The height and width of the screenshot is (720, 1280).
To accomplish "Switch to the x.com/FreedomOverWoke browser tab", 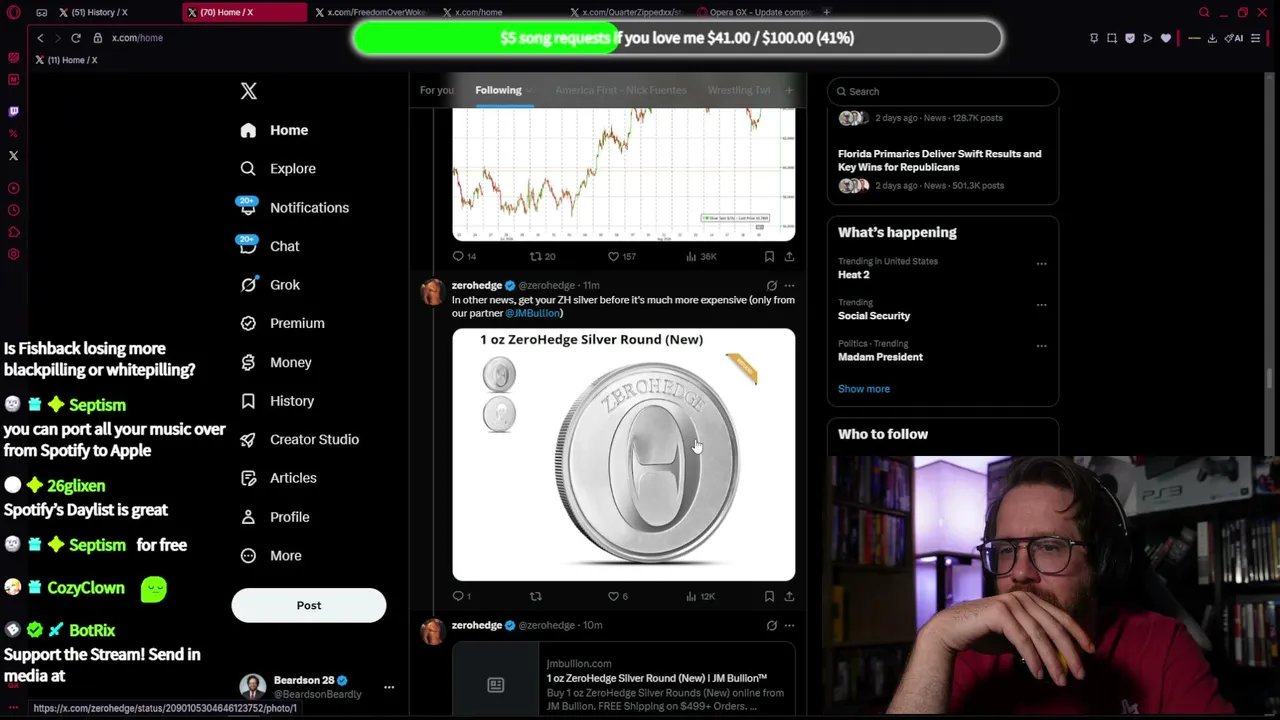I will [370, 13].
